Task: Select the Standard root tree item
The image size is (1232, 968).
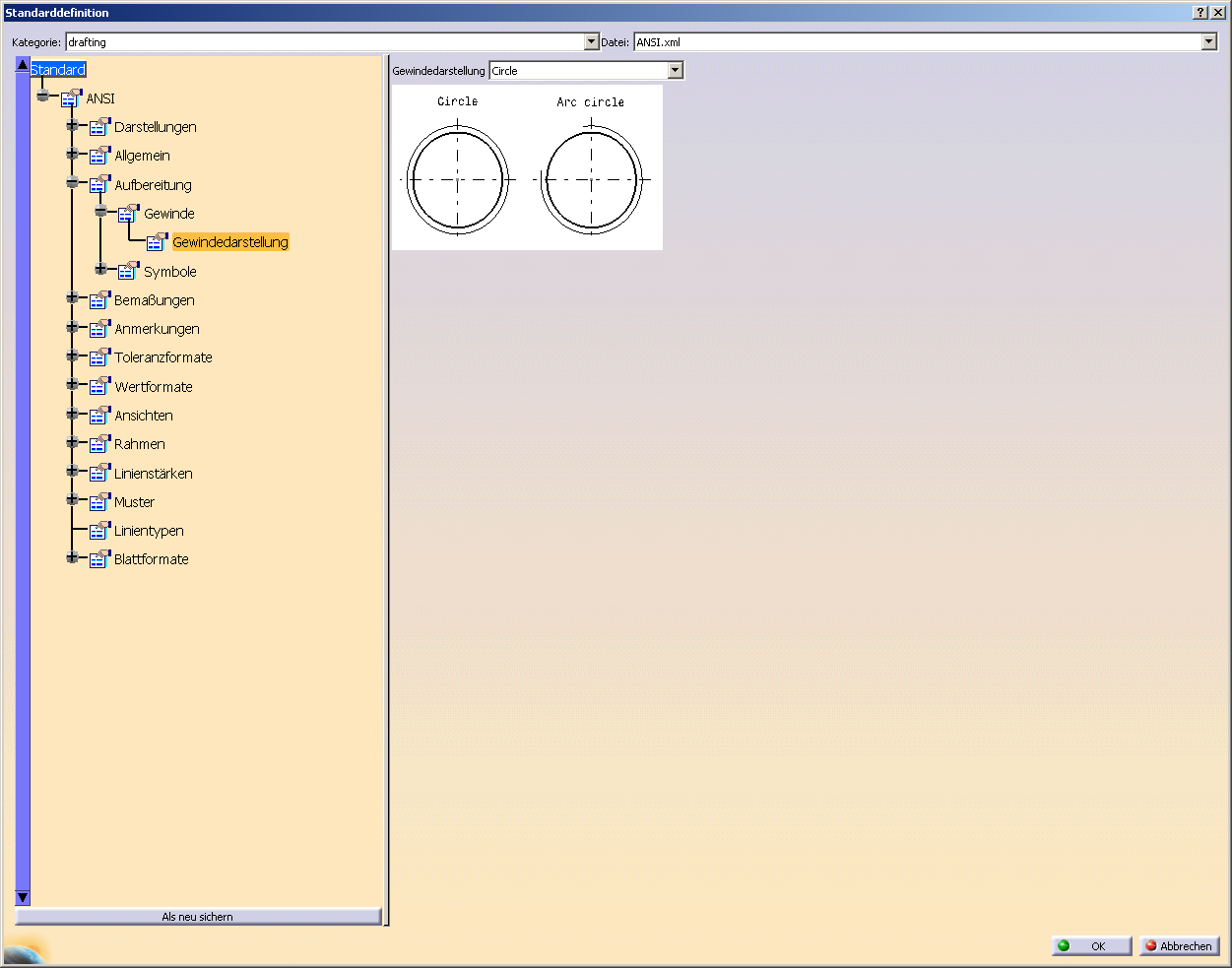Action: coord(58,70)
